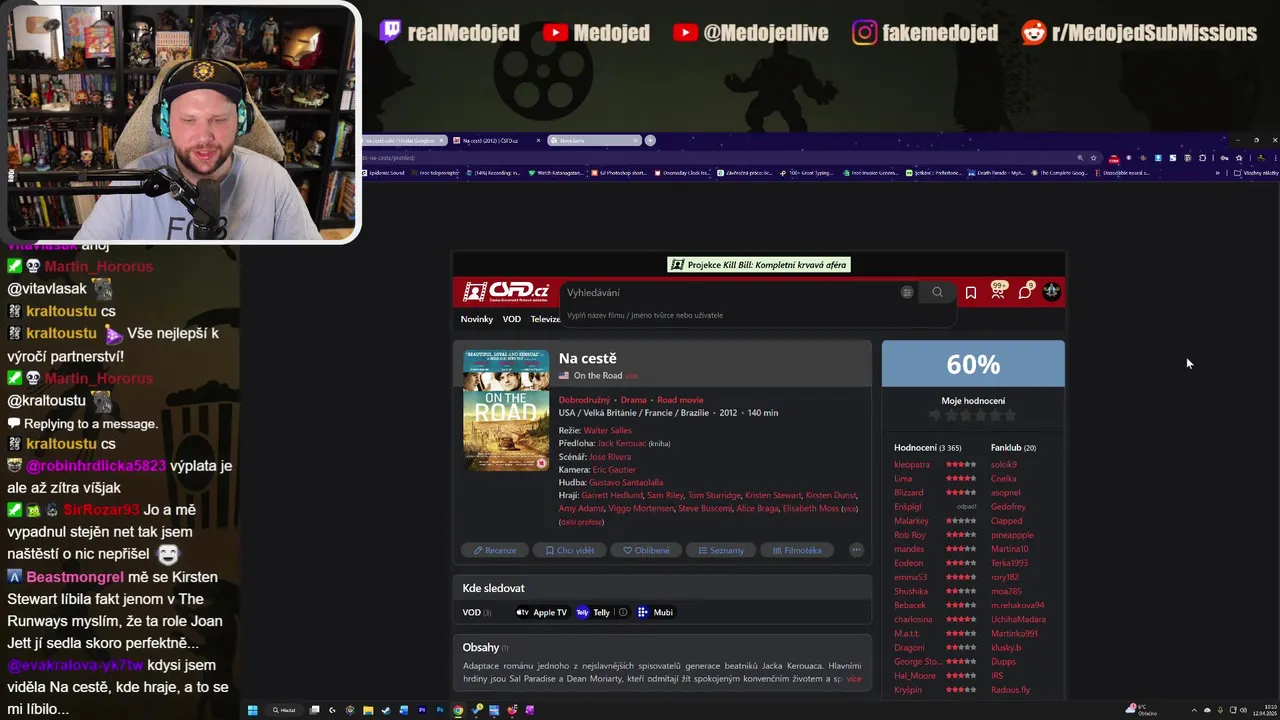
Task: Expand cast list with více link
Action: [850, 509]
